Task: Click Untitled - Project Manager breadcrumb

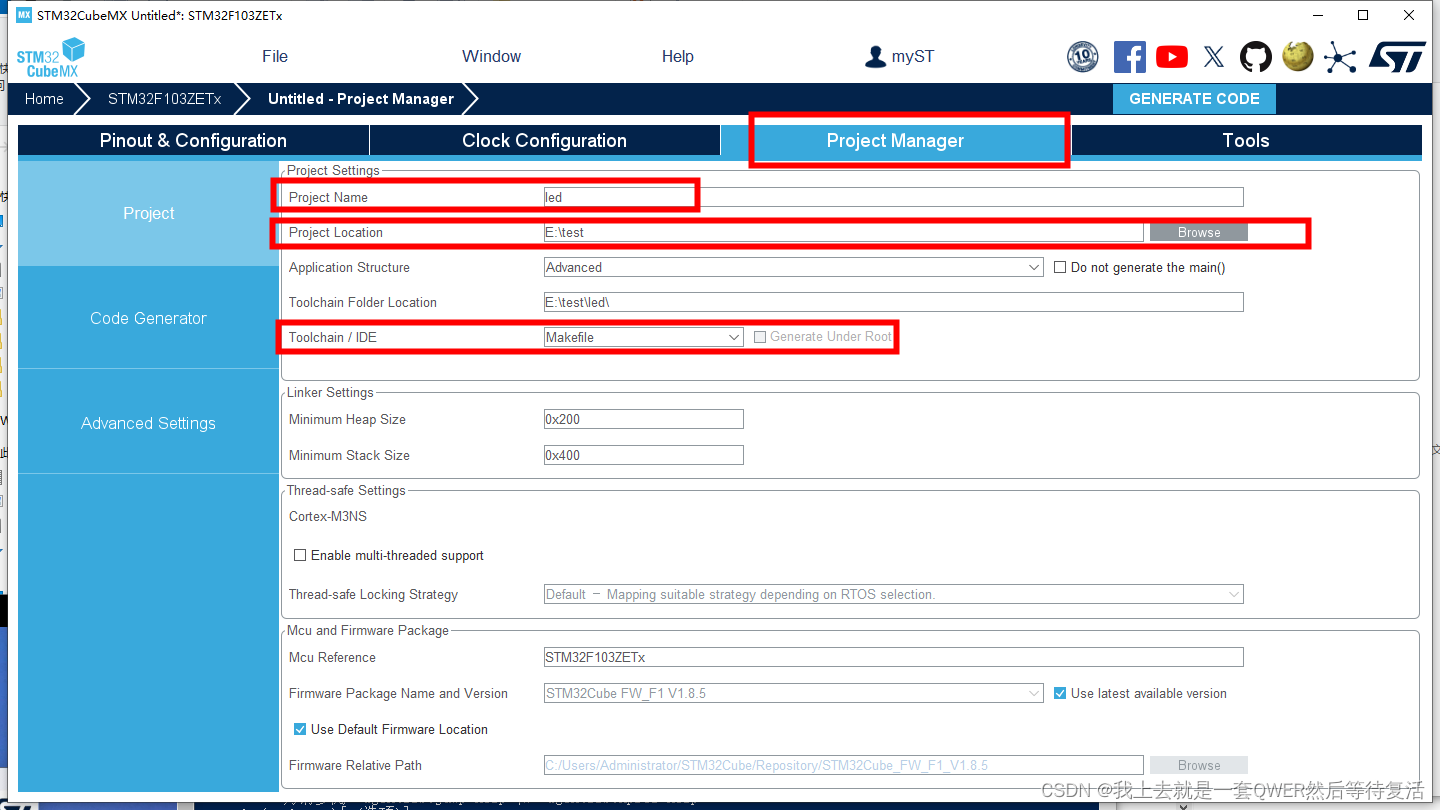Action: [x=361, y=99]
